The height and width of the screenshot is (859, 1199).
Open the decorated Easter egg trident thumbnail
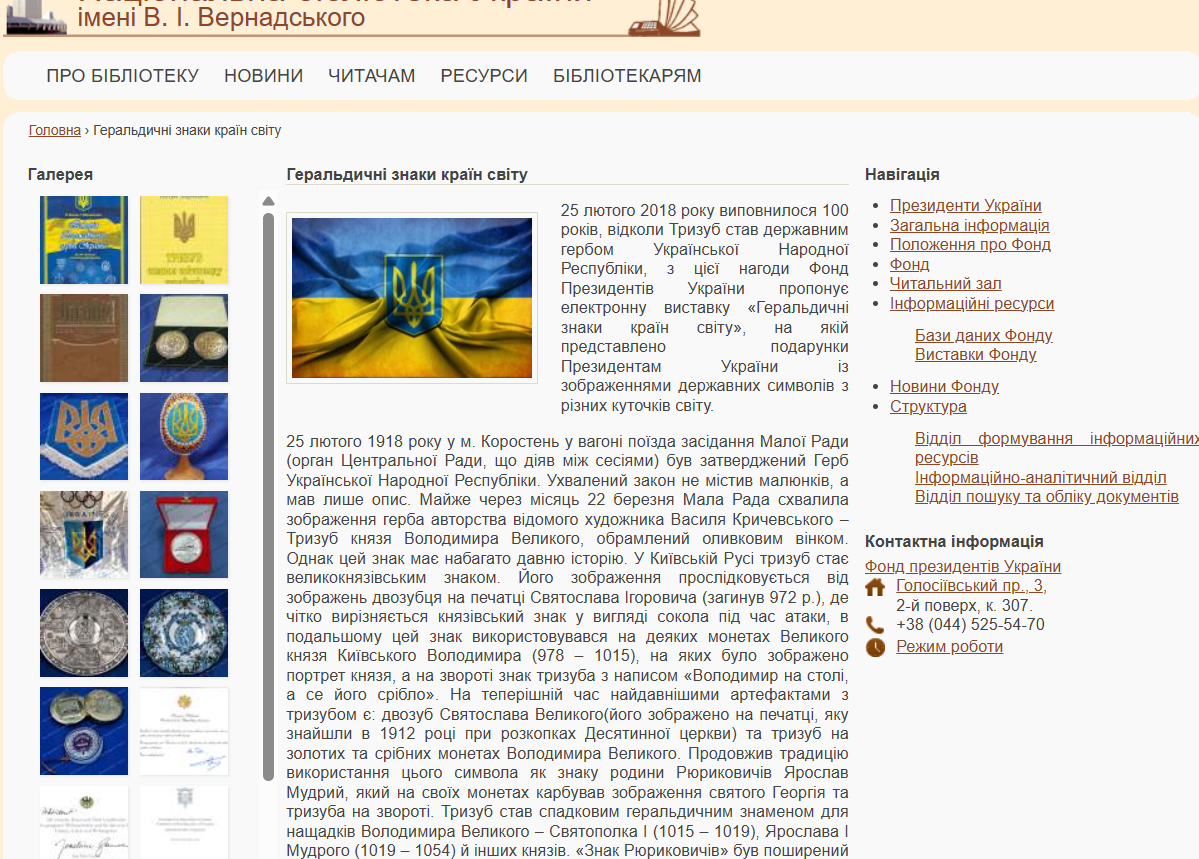pos(184,436)
